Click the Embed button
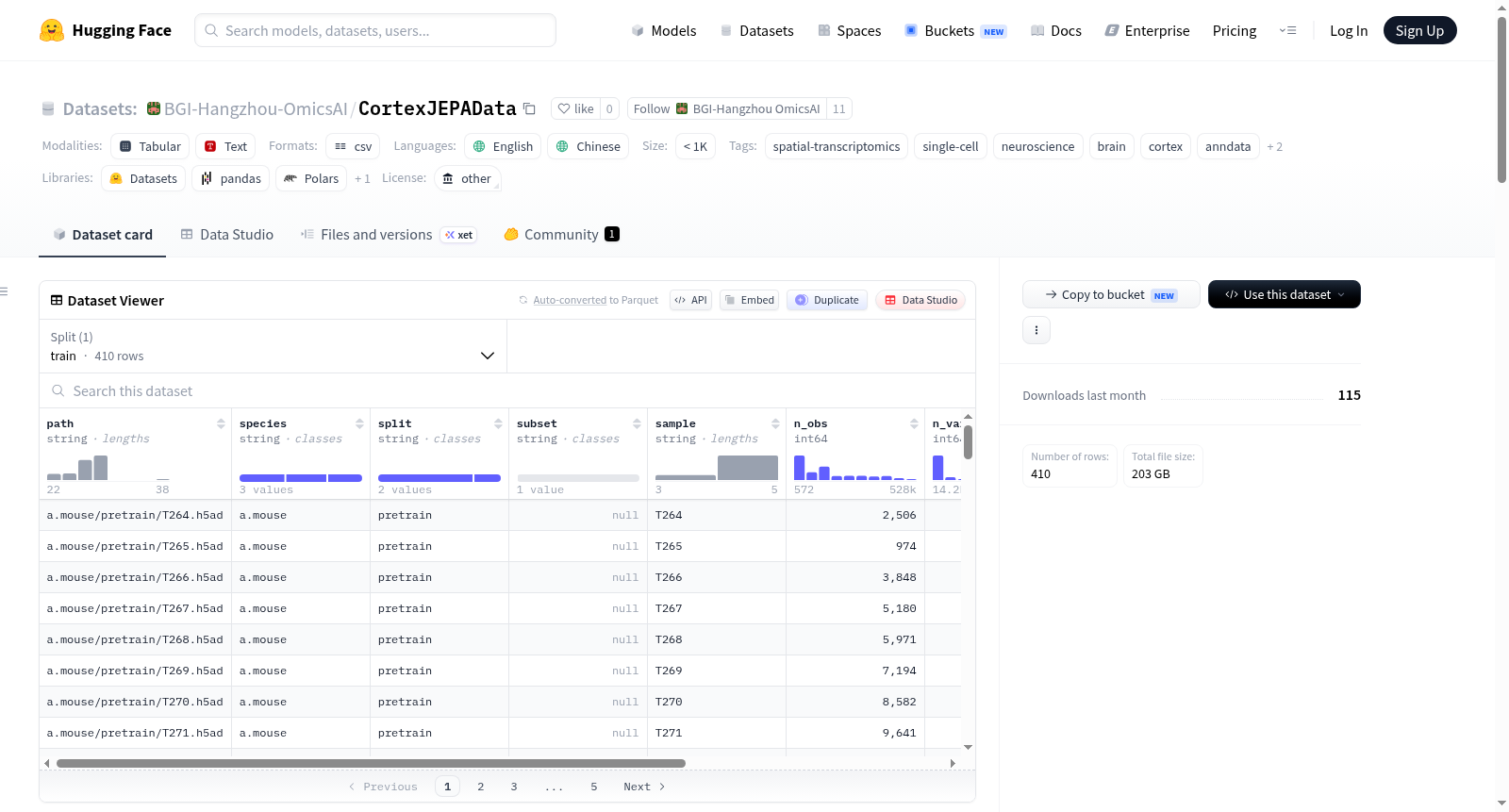 pos(749,300)
